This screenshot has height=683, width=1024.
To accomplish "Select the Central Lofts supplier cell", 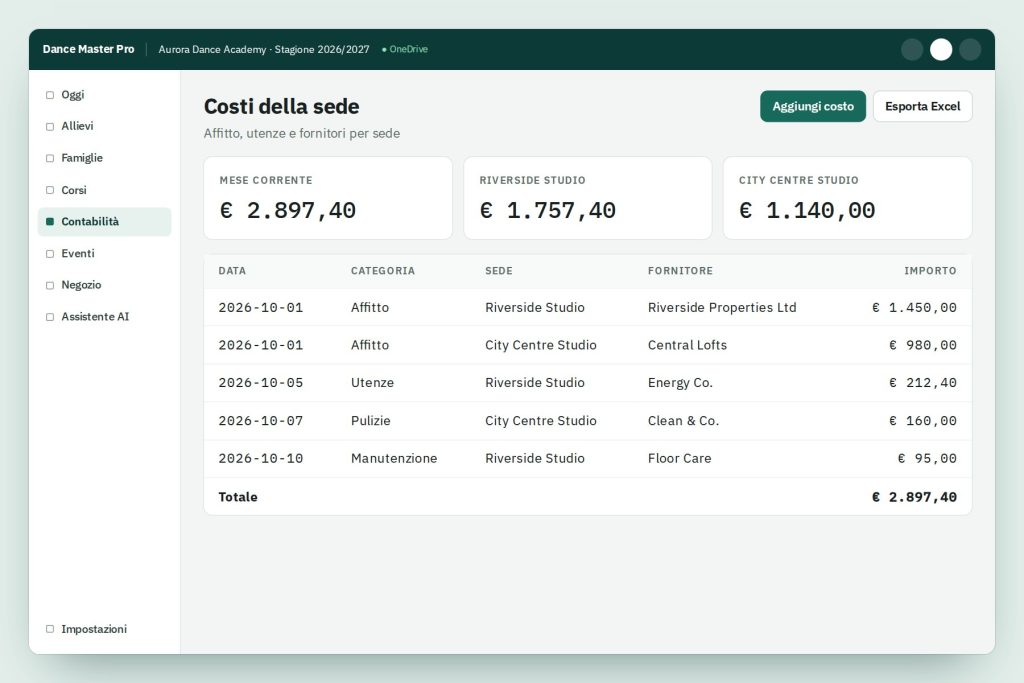I will (687, 345).
